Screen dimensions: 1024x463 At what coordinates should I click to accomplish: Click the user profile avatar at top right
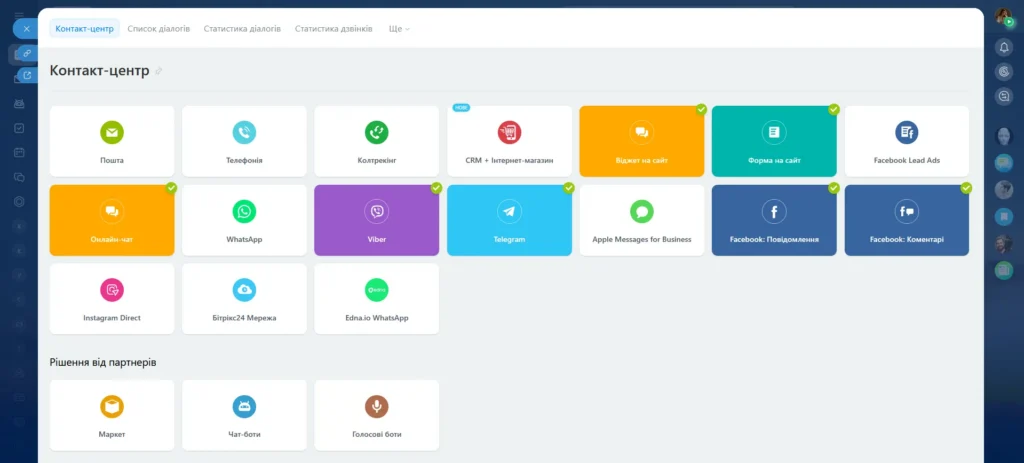click(1004, 16)
